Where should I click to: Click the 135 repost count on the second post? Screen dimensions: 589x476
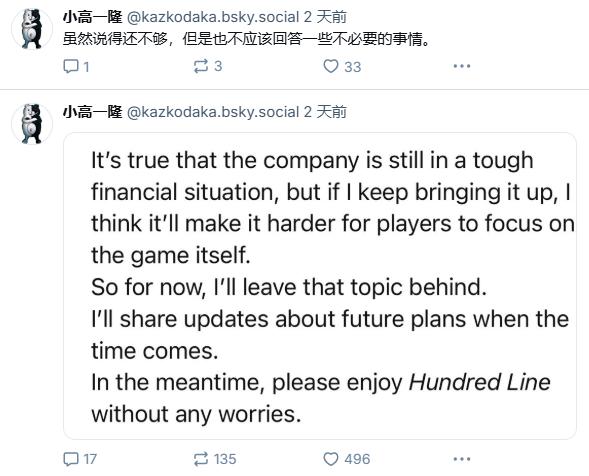pos(225,459)
